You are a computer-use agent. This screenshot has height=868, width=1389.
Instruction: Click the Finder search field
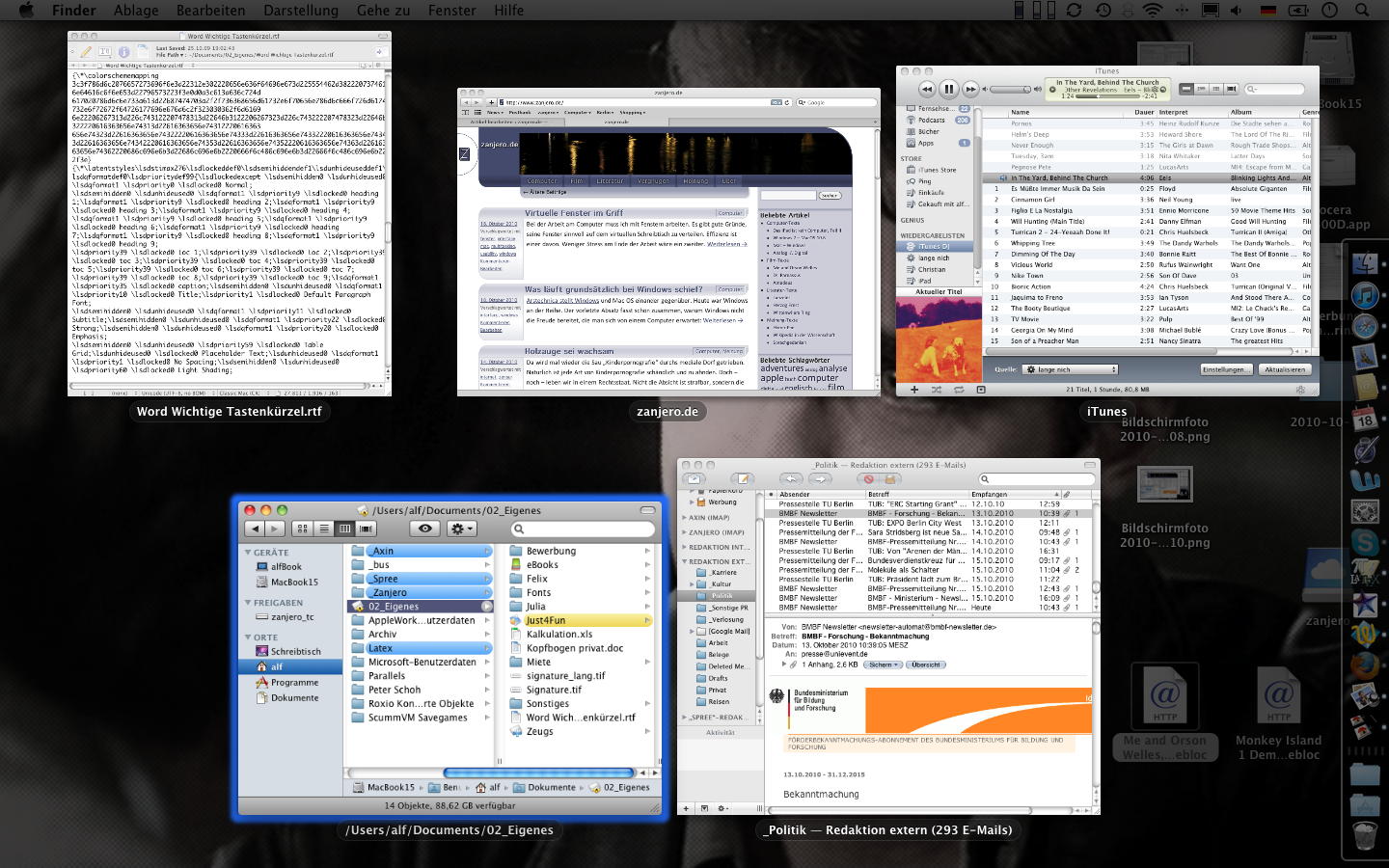coord(583,529)
